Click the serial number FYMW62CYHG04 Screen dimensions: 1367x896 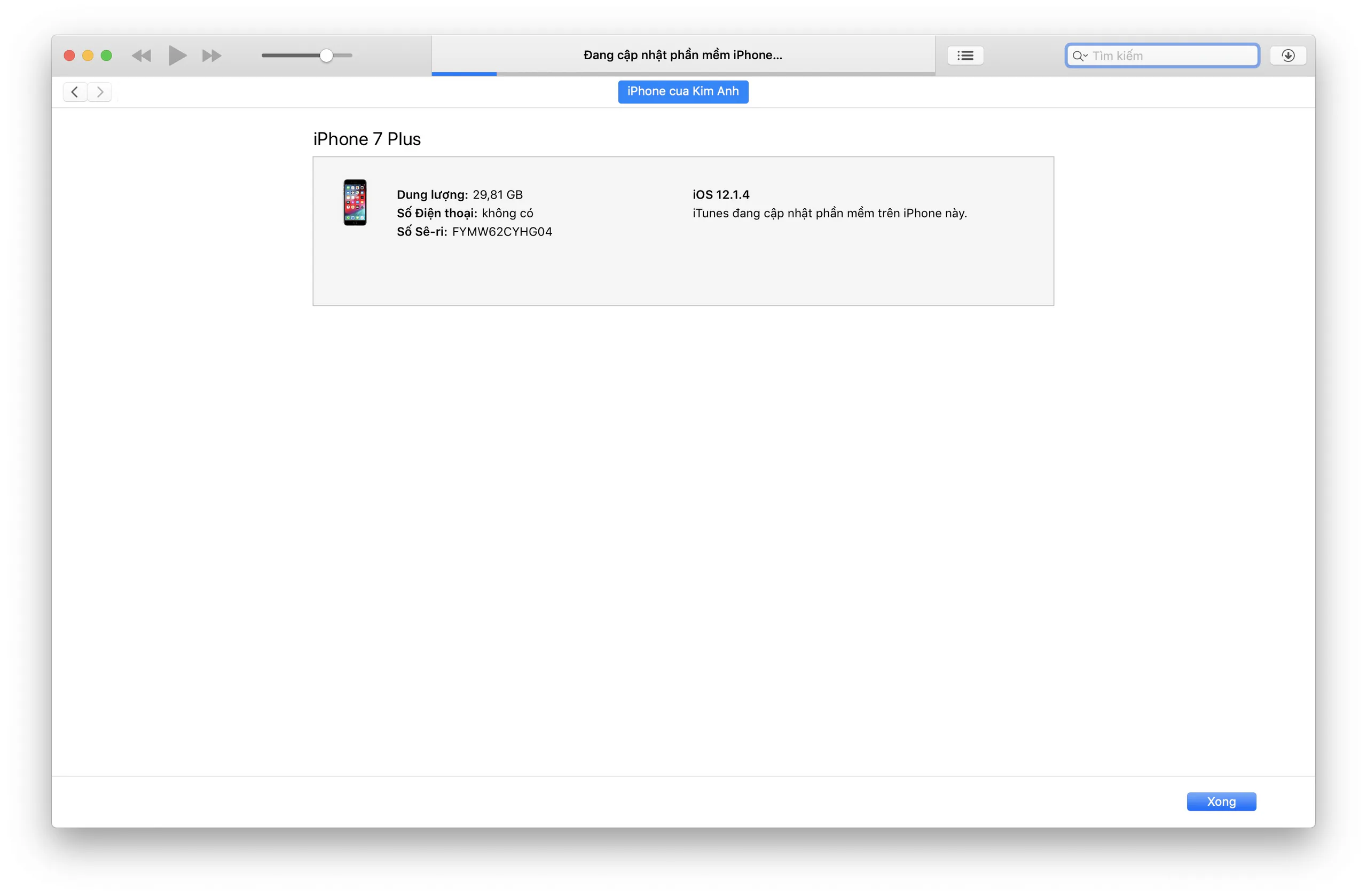click(x=502, y=231)
